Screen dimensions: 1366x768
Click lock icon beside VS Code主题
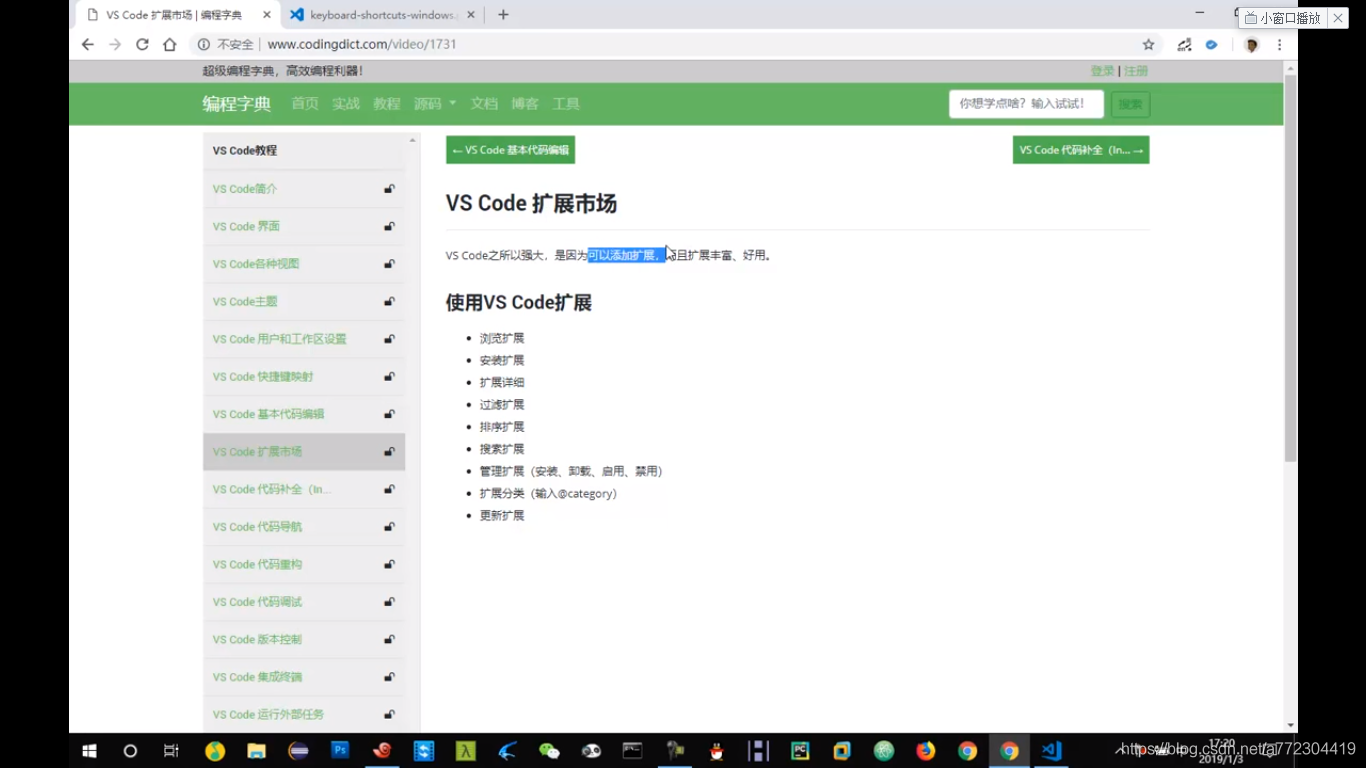(389, 302)
